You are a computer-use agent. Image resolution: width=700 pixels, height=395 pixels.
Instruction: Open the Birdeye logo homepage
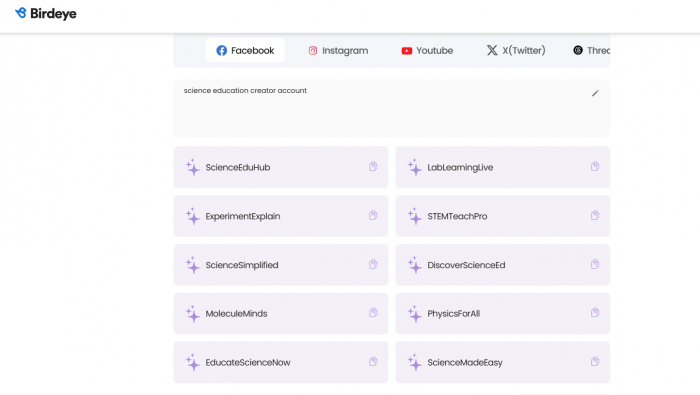point(46,13)
